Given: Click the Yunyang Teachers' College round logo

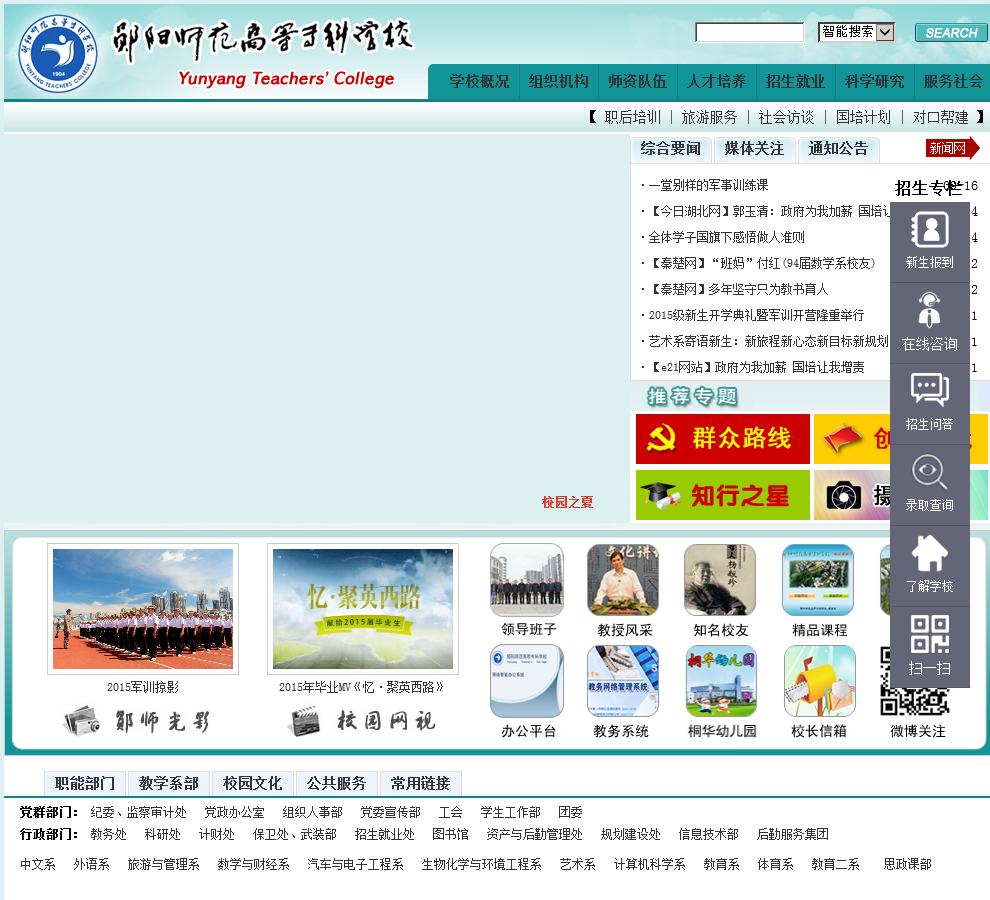Looking at the screenshot, I should click(x=58, y=53).
